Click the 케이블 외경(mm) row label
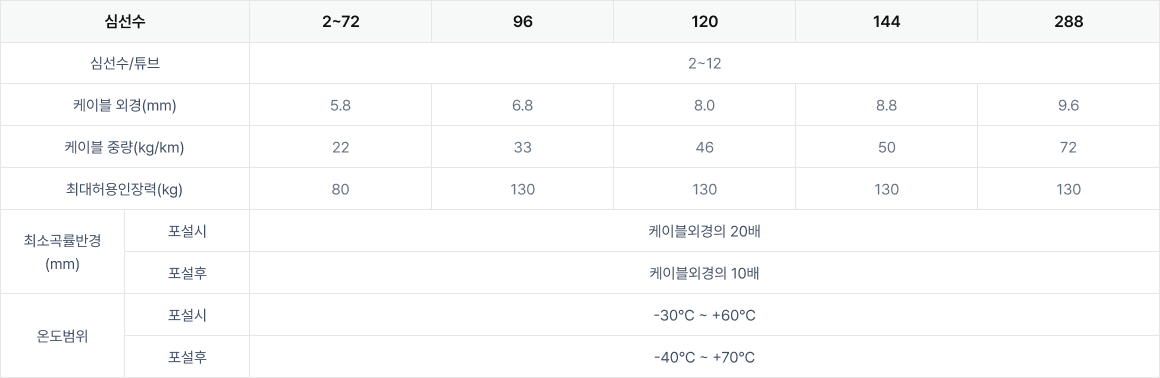1160x378 pixels. [124, 105]
